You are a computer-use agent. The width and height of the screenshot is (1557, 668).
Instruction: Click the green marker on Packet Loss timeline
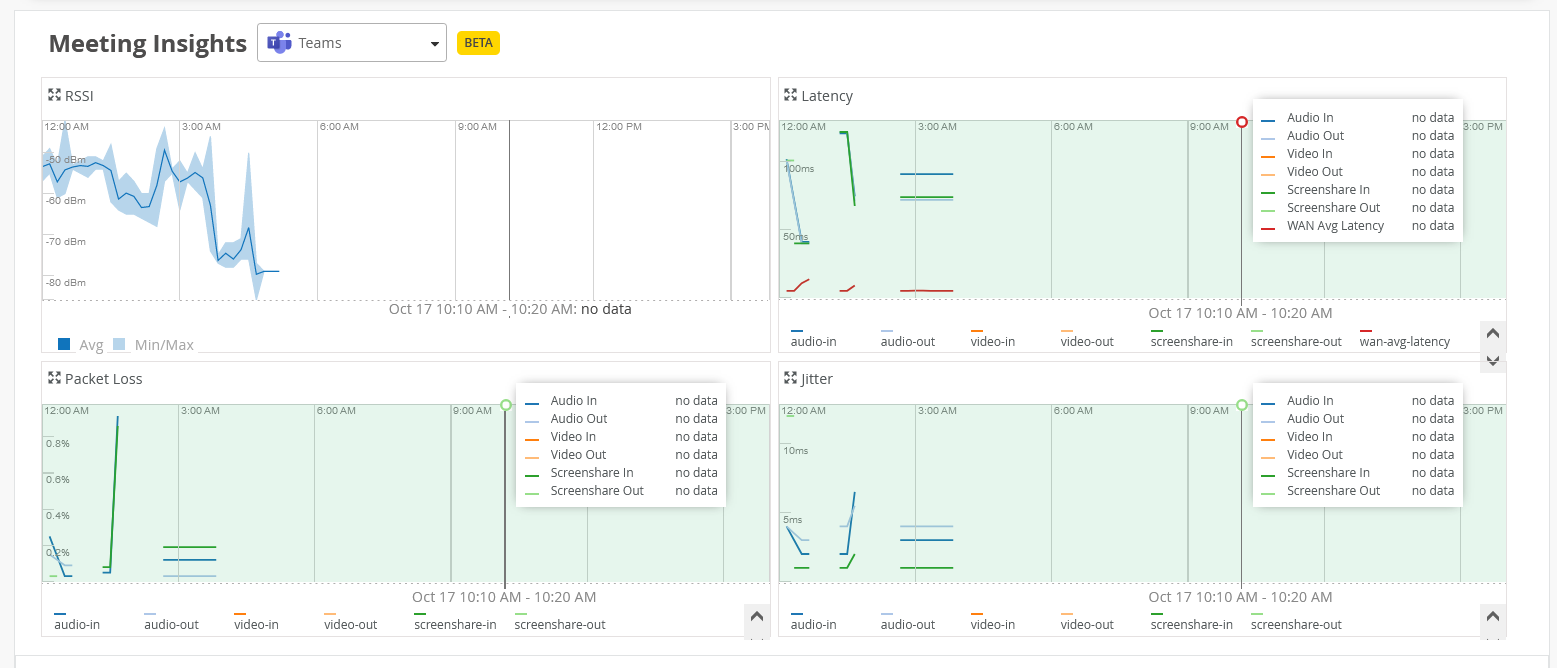click(506, 405)
